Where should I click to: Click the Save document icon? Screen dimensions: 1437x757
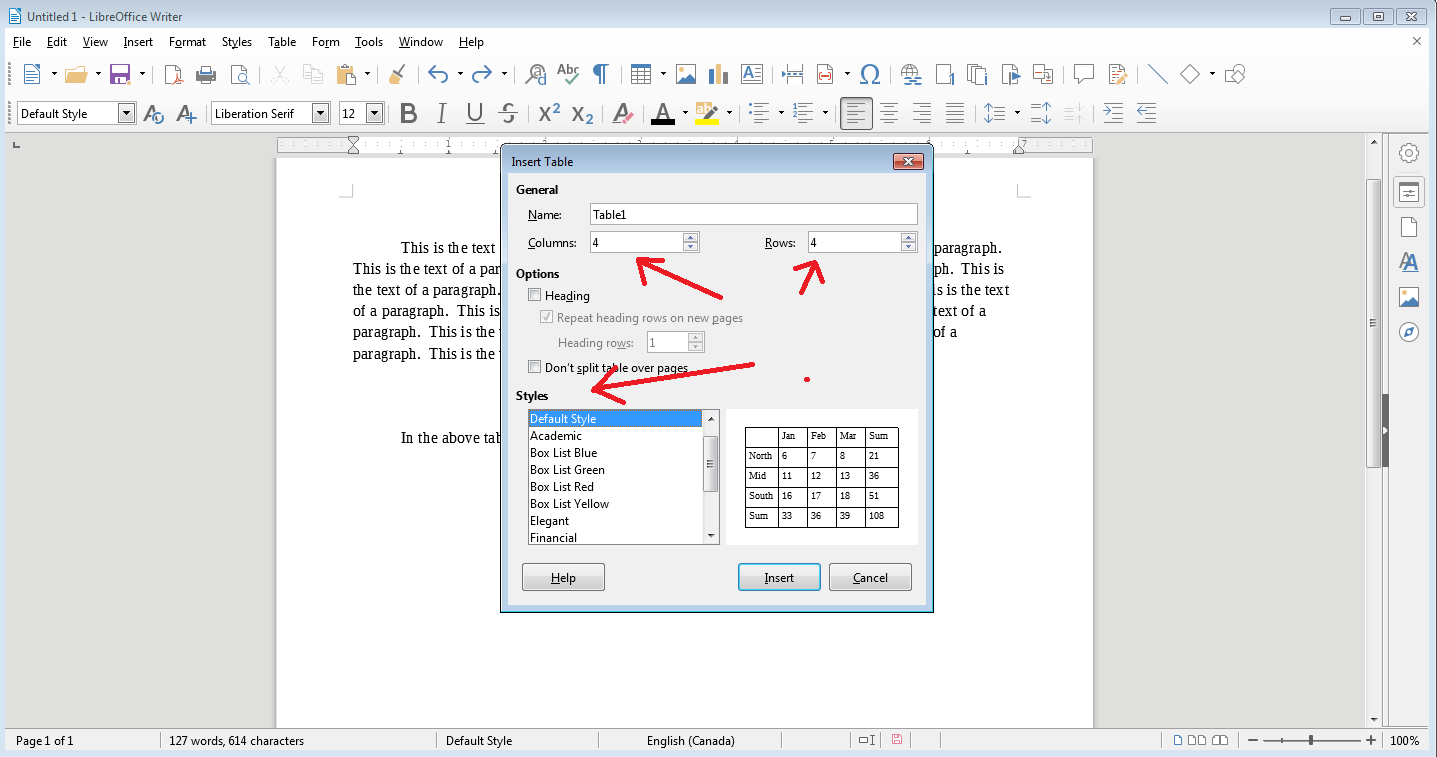[x=120, y=74]
